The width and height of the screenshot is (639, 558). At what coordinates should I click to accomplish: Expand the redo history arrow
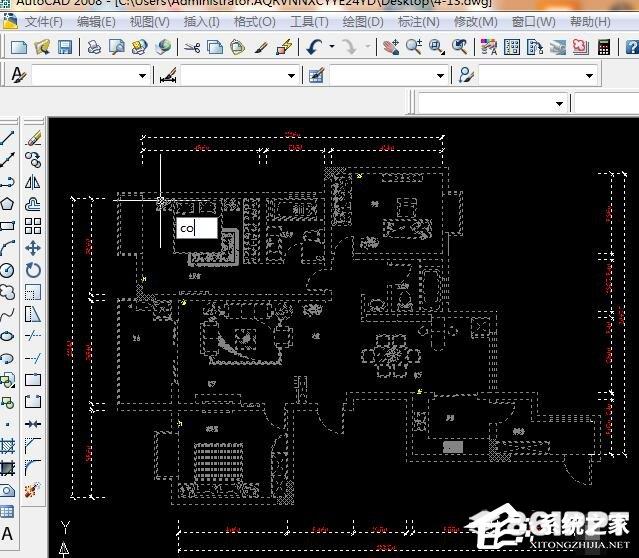[368, 47]
